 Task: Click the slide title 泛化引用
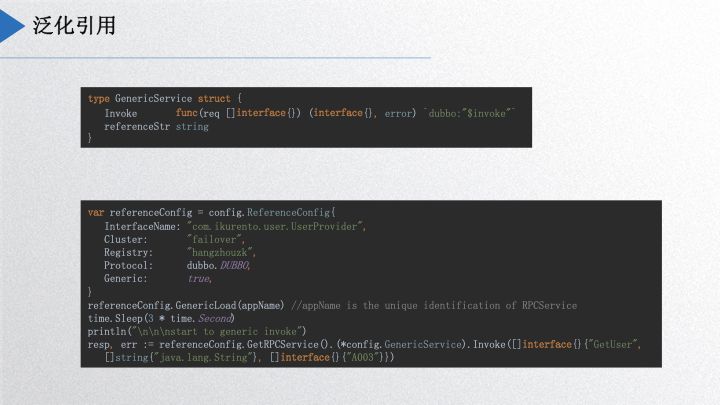[x=74, y=26]
